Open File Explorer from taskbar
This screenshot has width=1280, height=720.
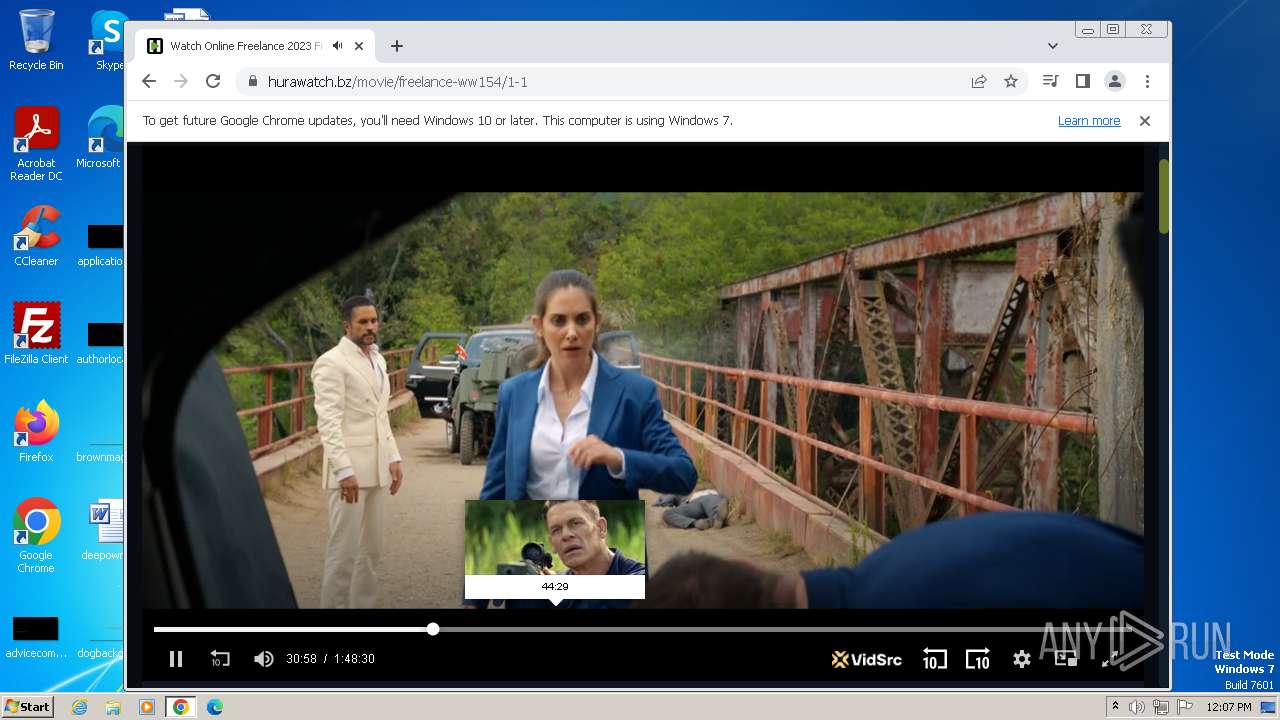[113, 707]
